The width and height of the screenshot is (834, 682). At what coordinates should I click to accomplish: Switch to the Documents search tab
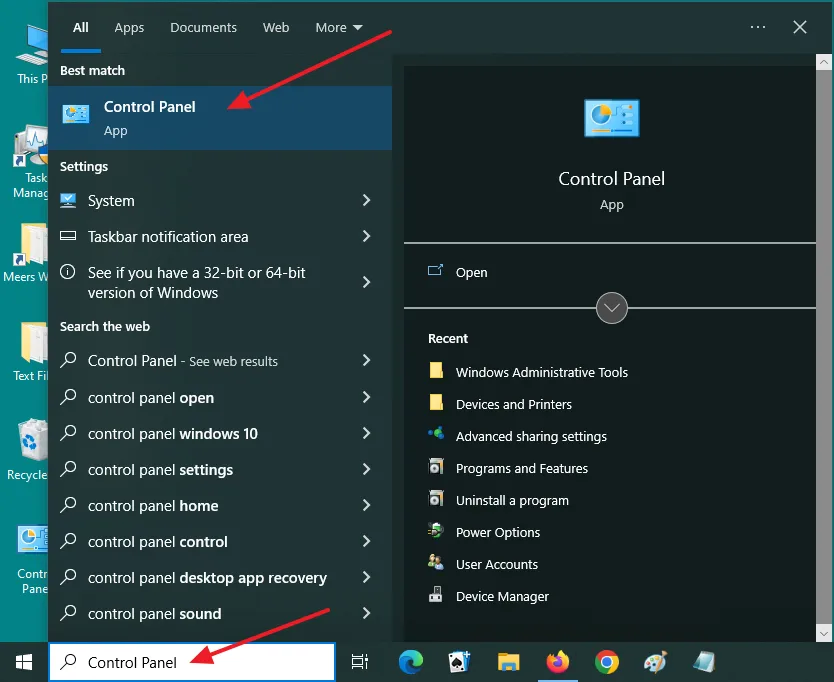[203, 28]
